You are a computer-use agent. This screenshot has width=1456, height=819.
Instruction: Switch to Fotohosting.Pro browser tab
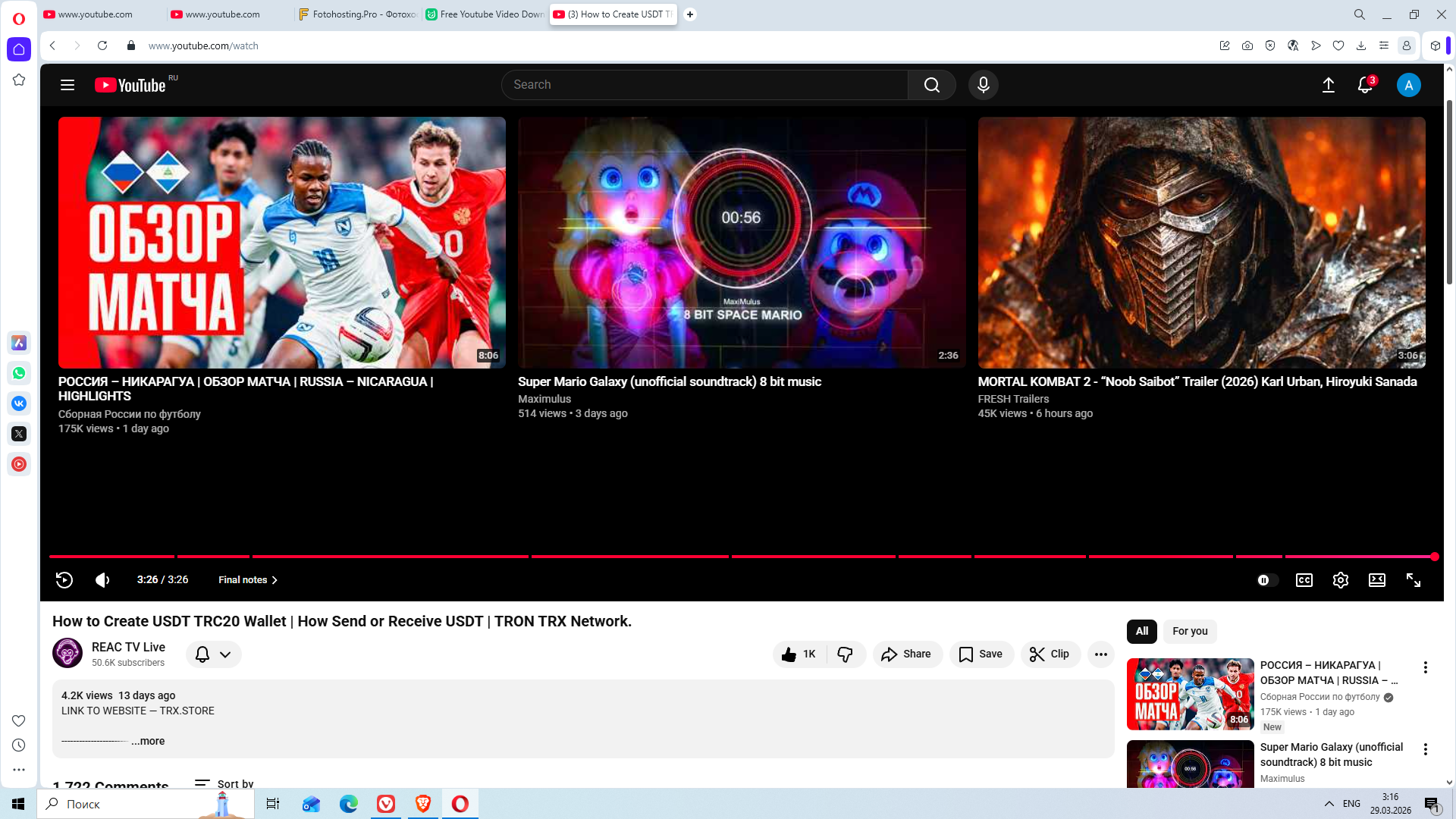tap(358, 14)
